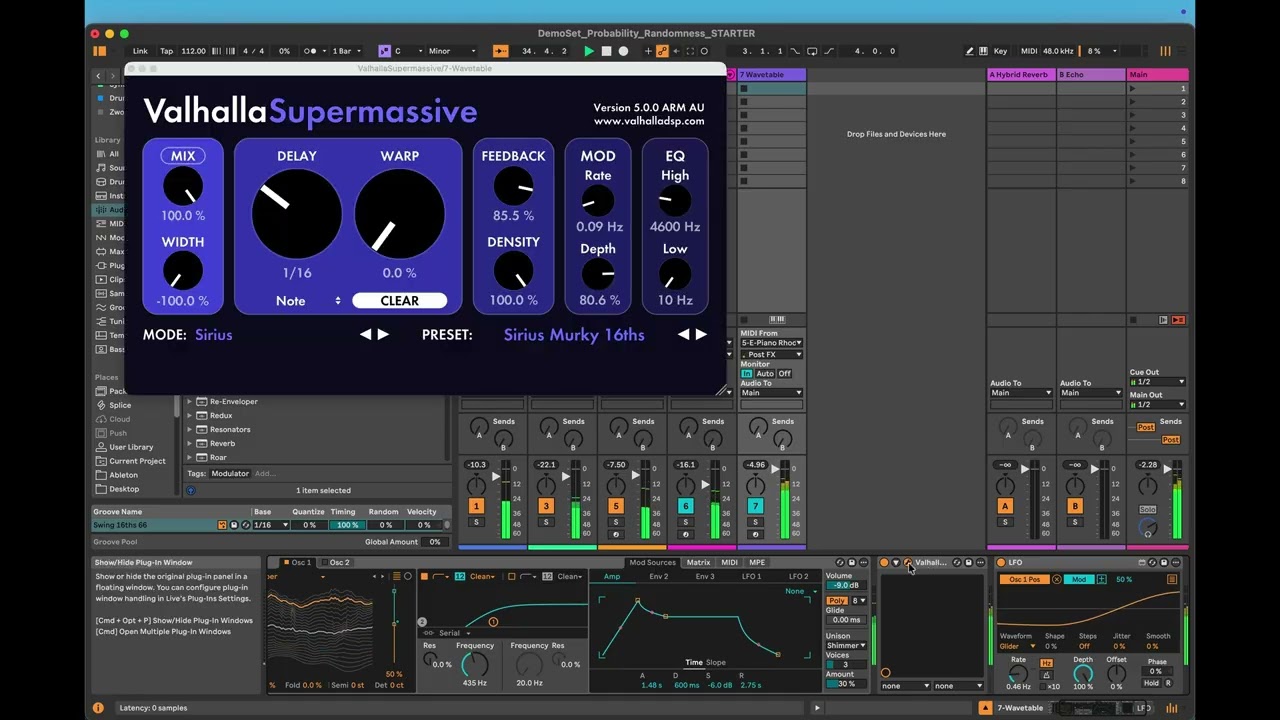This screenshot has width=1280, height=720.
Task: Toggle the computer MIDI keyboard icon
Action: tap(984, 51)
